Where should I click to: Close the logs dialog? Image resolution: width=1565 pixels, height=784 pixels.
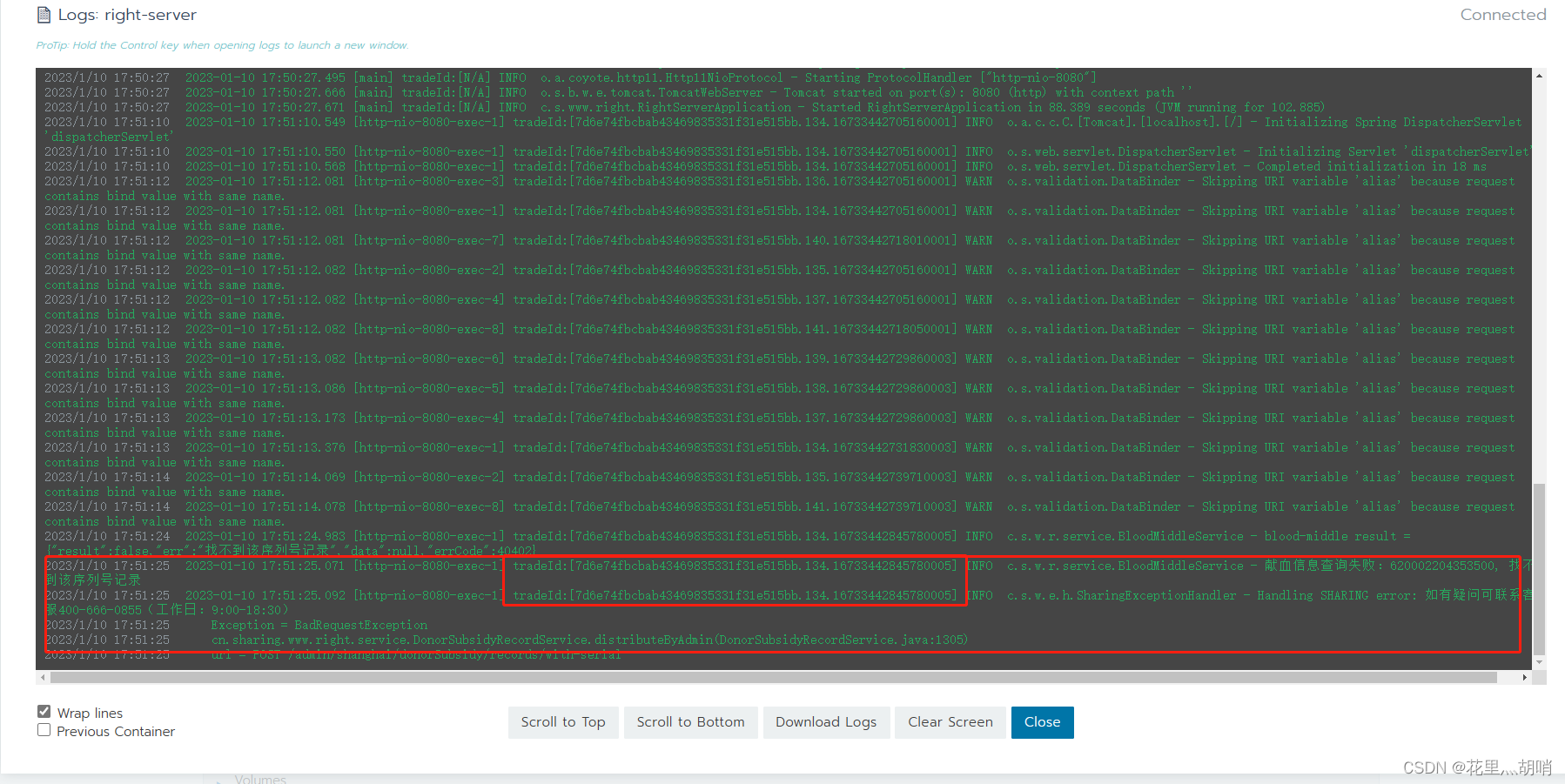pos(1042,722)
